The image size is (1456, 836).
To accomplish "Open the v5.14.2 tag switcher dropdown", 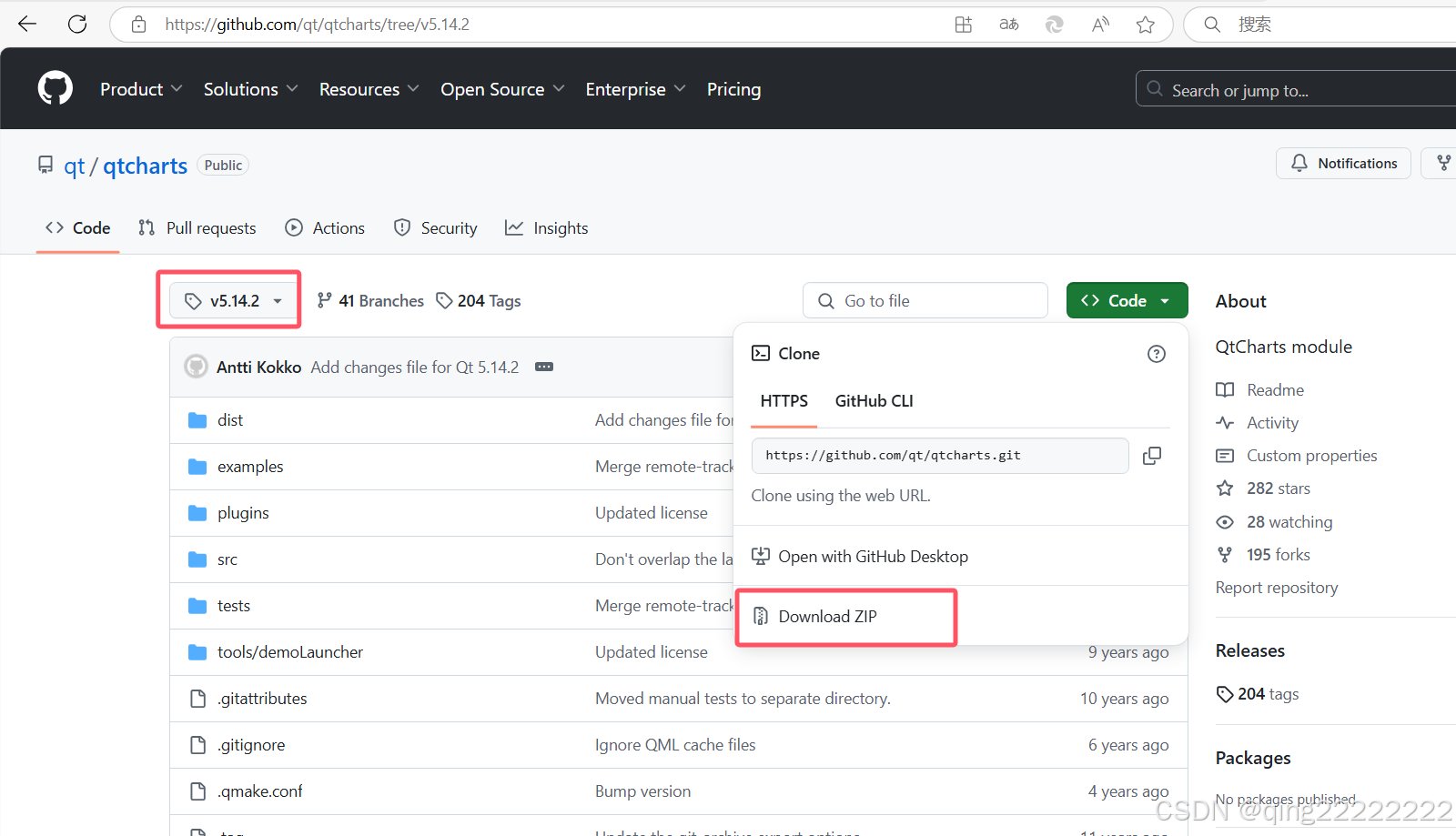I will pos(233,301).
